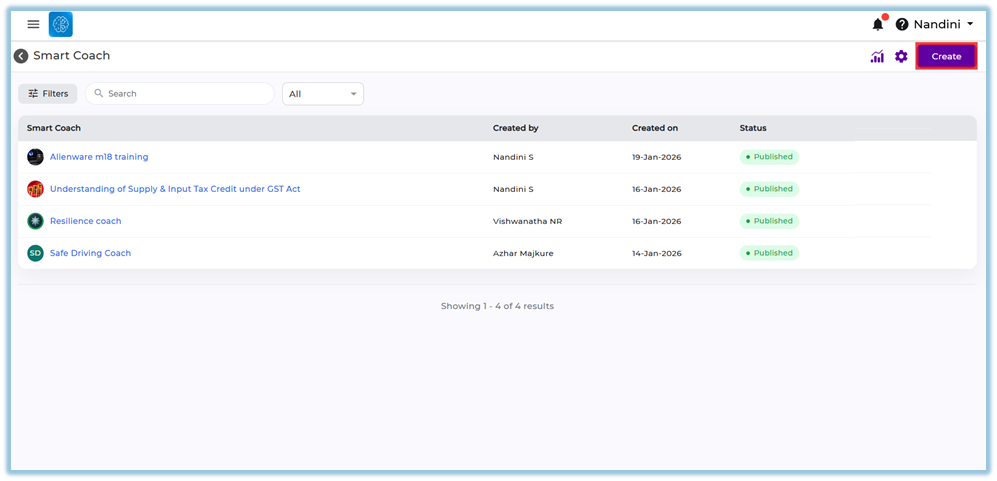Image resolution: width=997 pixels, height=481 pixels.
Task: Click the brain logo icon
Action: 60,24
